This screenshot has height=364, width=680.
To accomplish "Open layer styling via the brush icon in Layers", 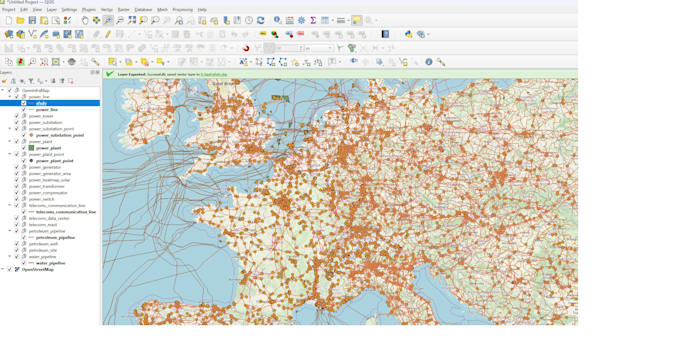I will [x=4, y=81].
